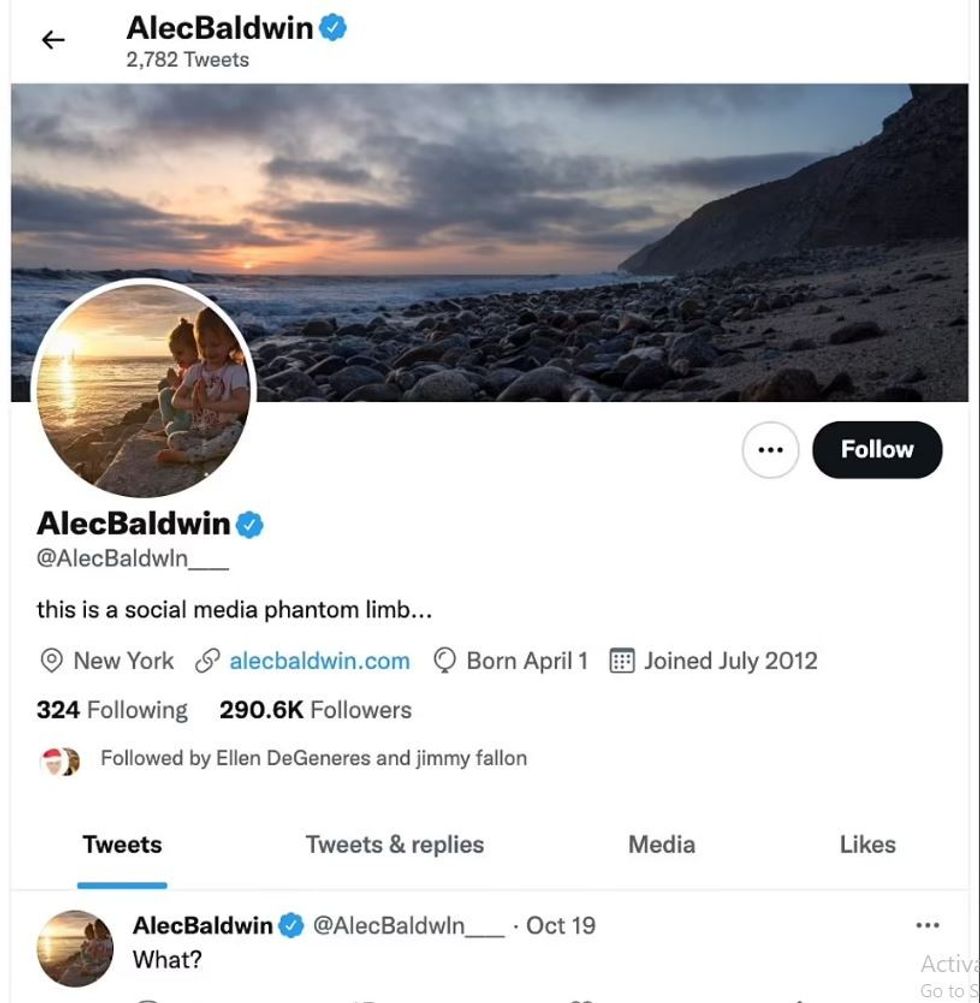
Task: Go back using the left arrow
Action: (53, 40)
